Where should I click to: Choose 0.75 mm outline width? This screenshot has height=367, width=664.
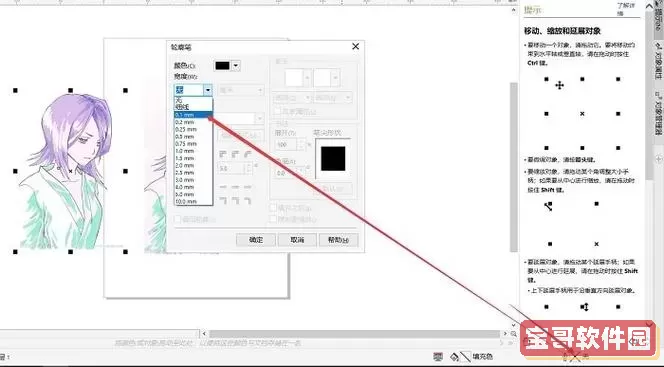[193, 143]
